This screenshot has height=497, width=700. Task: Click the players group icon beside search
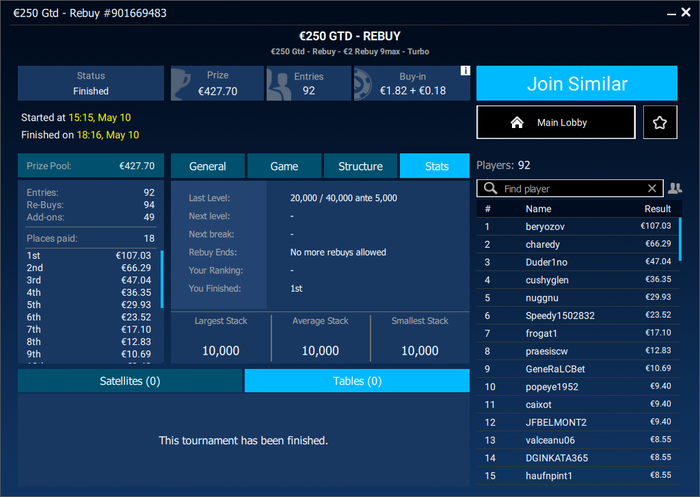(x=675, y=188)
